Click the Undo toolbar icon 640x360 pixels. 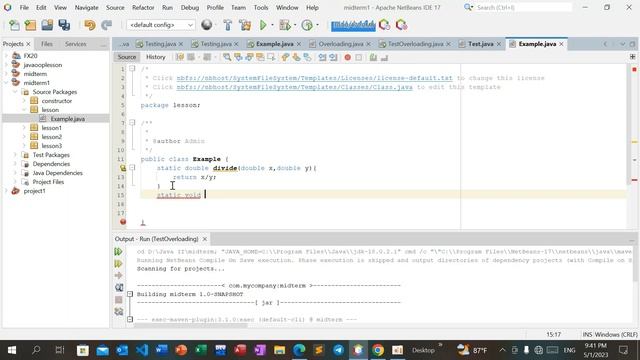point(90,25)
